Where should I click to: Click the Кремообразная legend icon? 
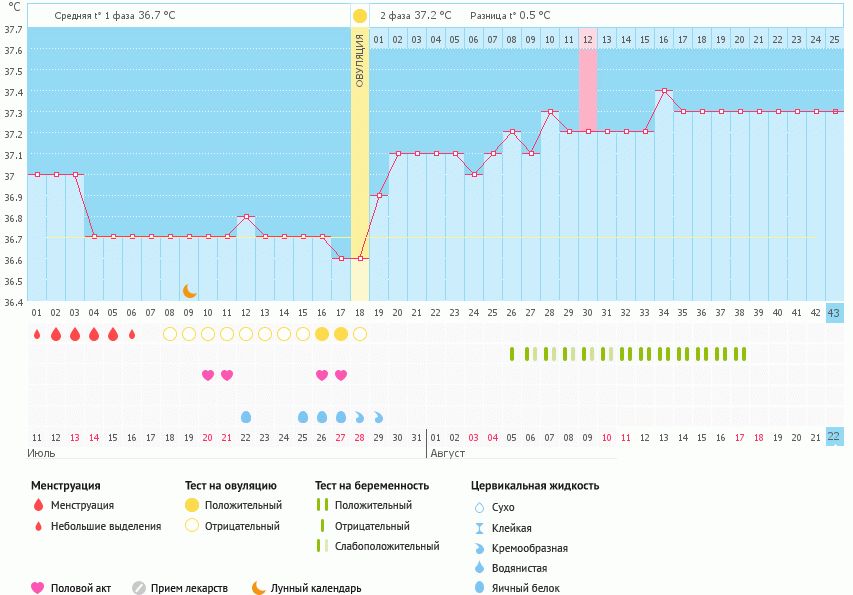click(x=479, y=548)
